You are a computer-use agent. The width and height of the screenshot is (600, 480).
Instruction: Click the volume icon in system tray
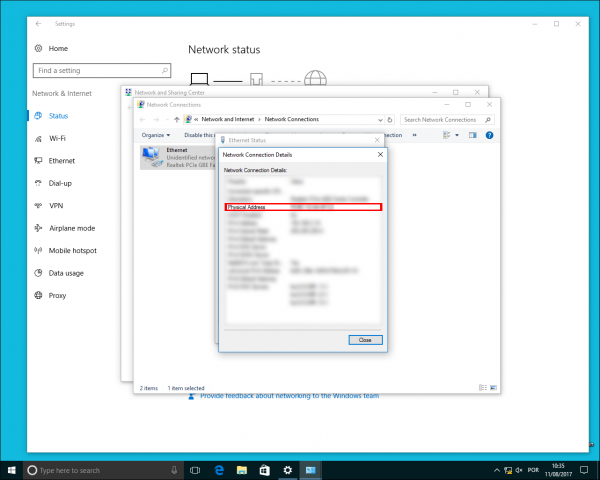click(519, 470)
